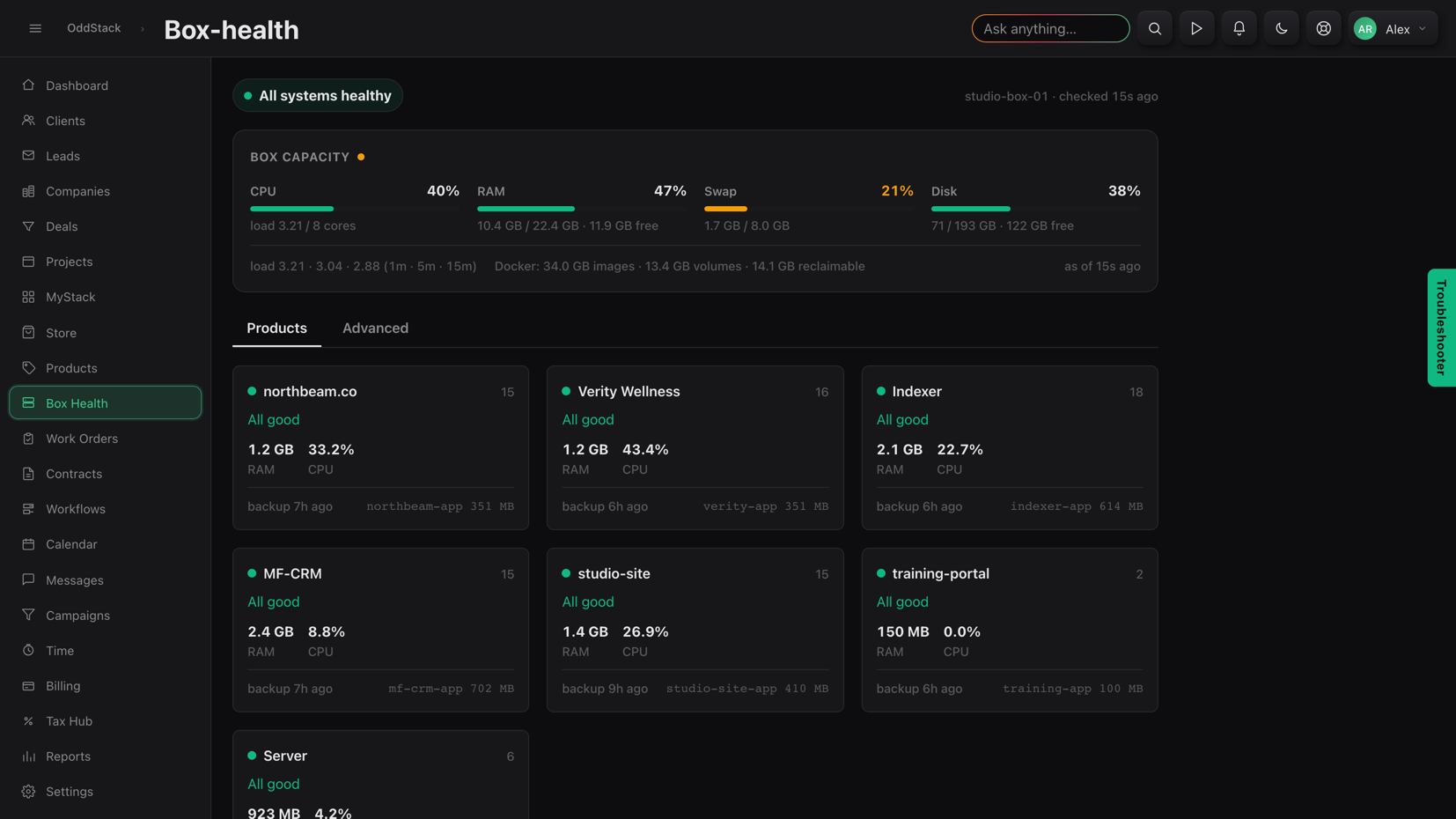1456x819 pixels.
Task: Click 'backup 9h ago' text
Action: click(605, 689)
